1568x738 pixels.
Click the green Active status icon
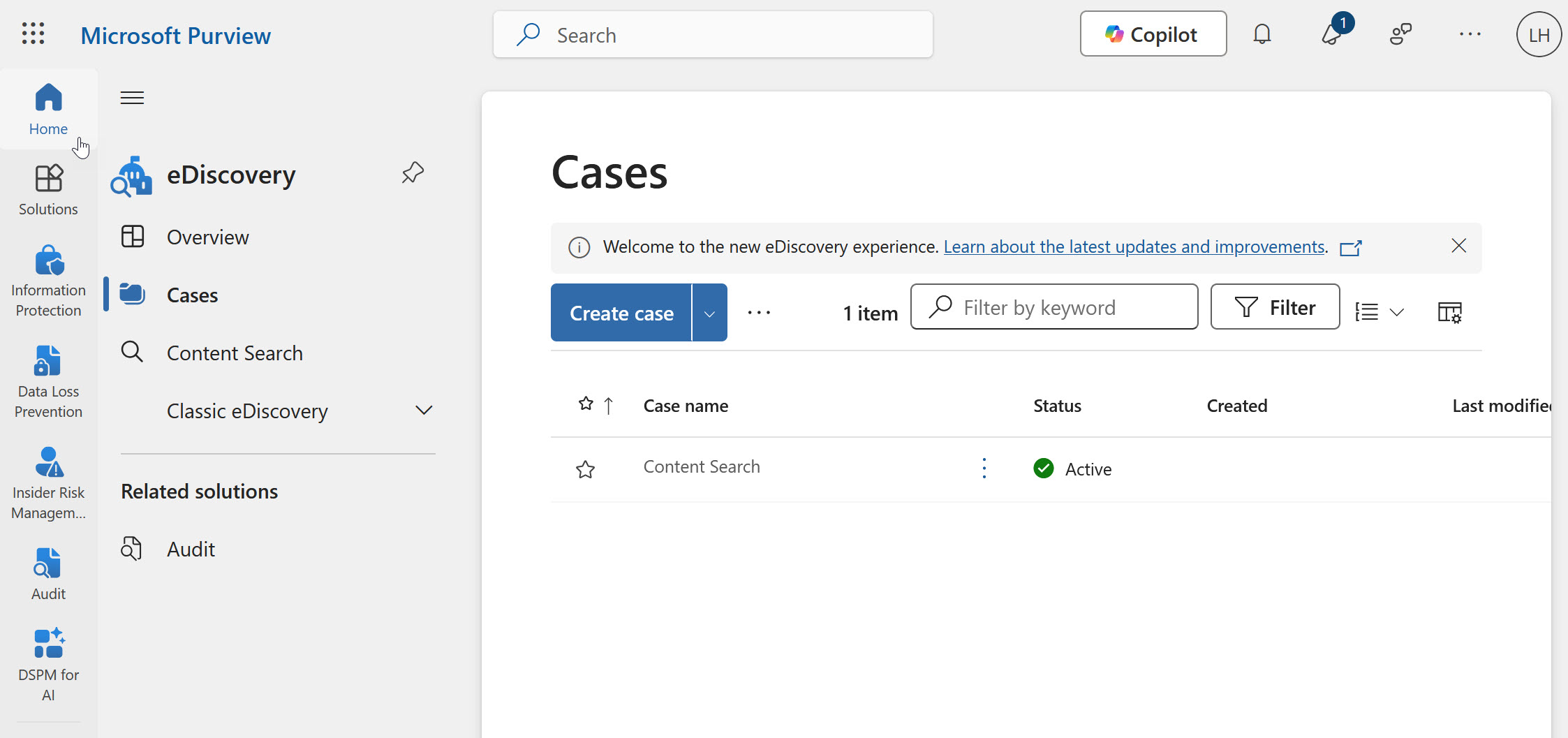coord(1044,468)
